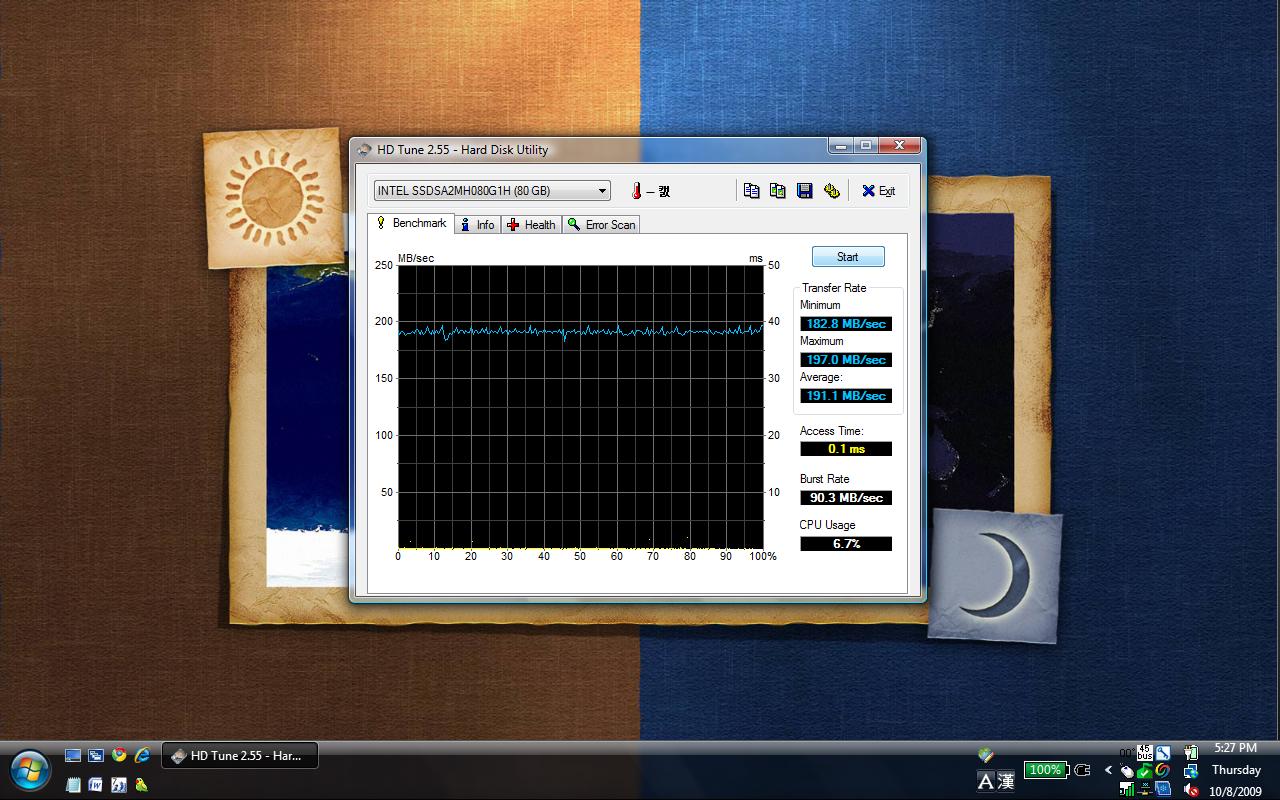Image resolution: width=1280 pixels, height=800 pixels.
Task: Switch to the Error Scan tab
Action: tap(600, 225)
